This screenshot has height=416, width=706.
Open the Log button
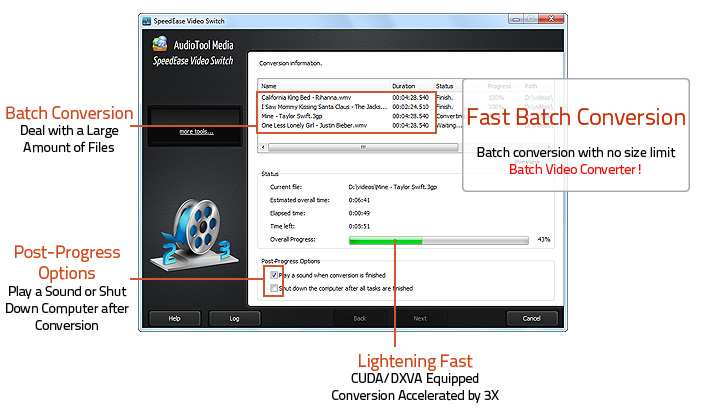[235, 318]
